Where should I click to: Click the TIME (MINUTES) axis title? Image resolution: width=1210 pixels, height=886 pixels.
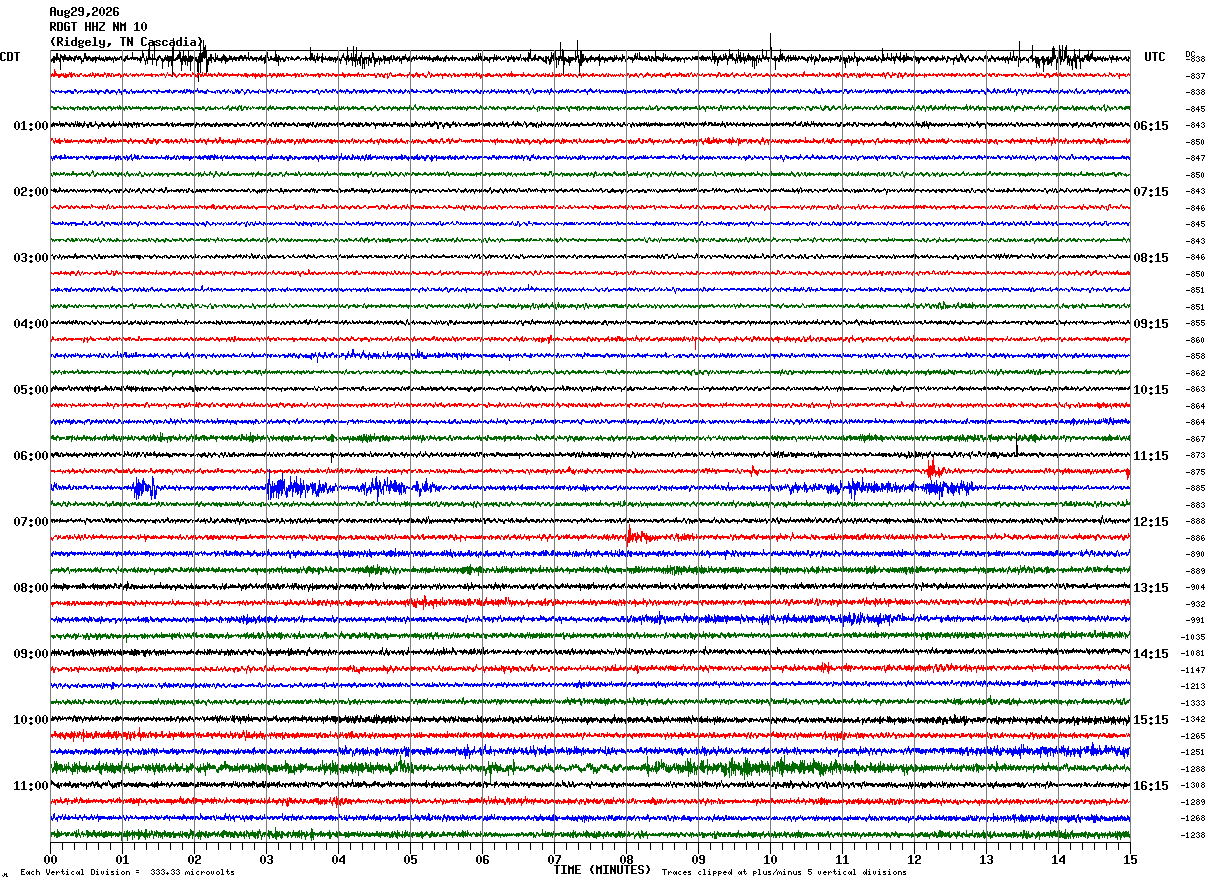point(602,870)
